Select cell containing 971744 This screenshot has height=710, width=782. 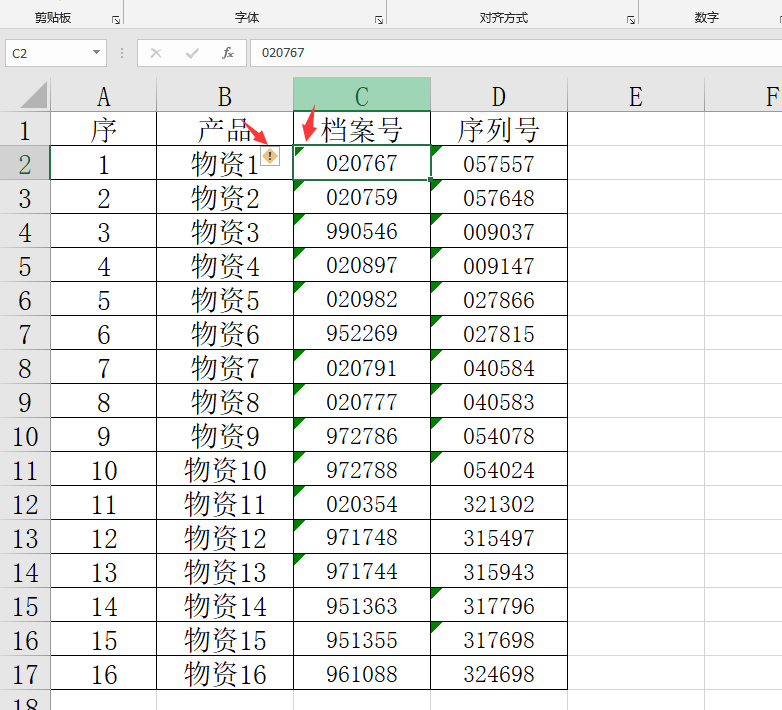[x=362, y=571]
